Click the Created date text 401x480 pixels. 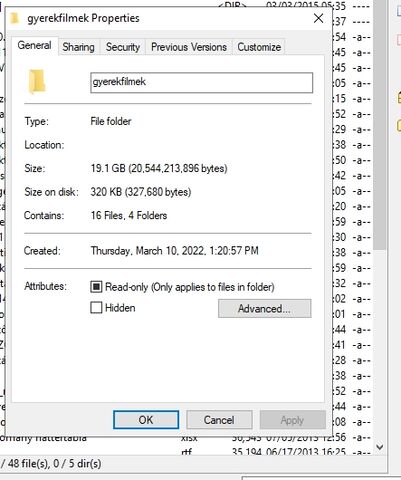(x=175, y=251)
